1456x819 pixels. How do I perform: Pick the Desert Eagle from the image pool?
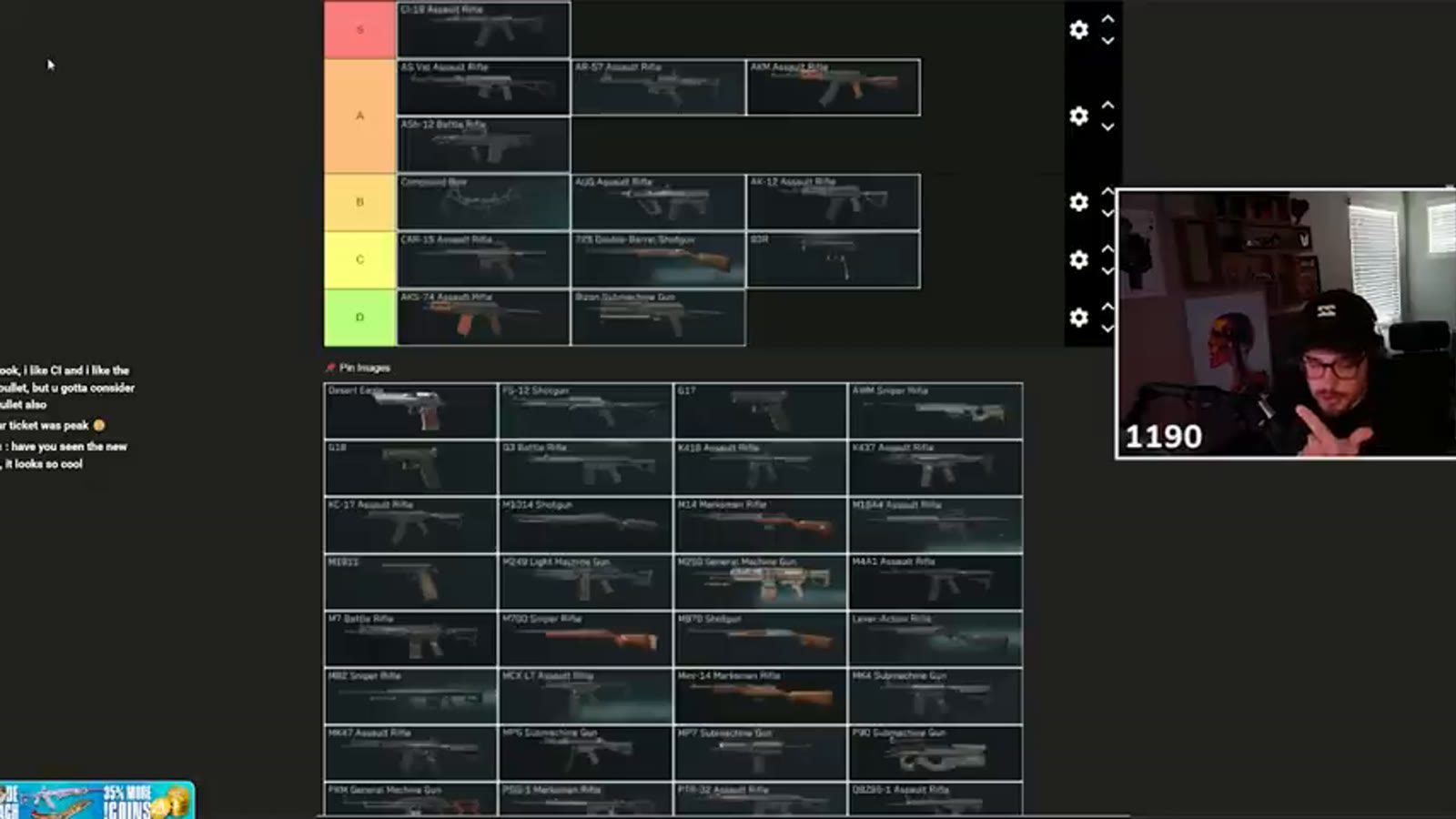point(410,411)
